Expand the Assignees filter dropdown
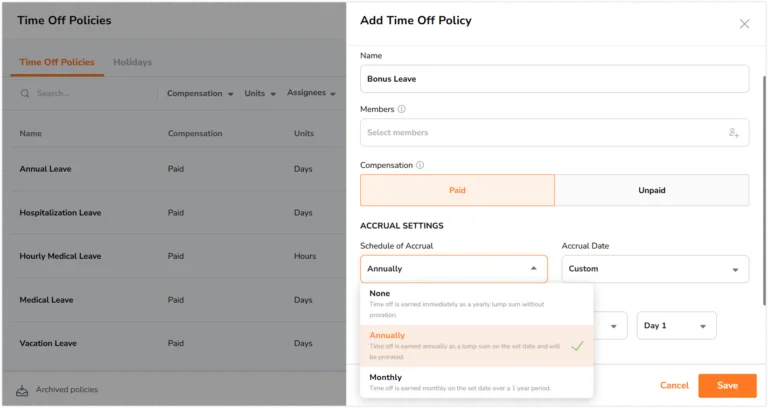Image resolution: width=768 pixels, height=408 pixels. pos(312,93)
